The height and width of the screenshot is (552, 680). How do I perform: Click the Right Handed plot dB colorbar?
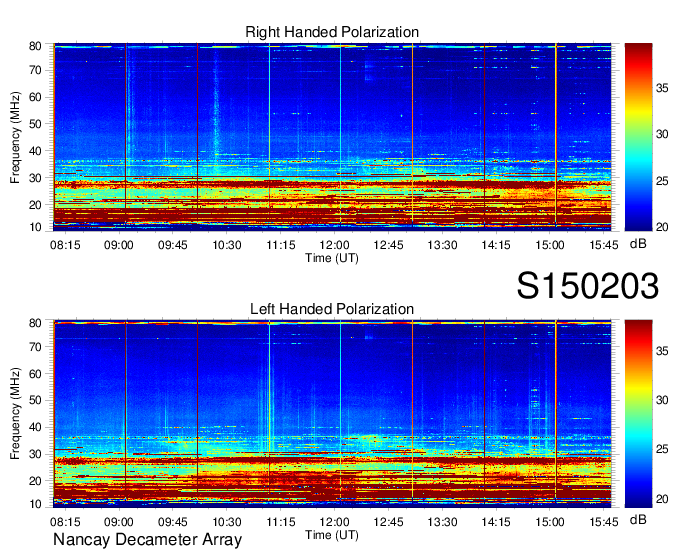pos(638,137)
